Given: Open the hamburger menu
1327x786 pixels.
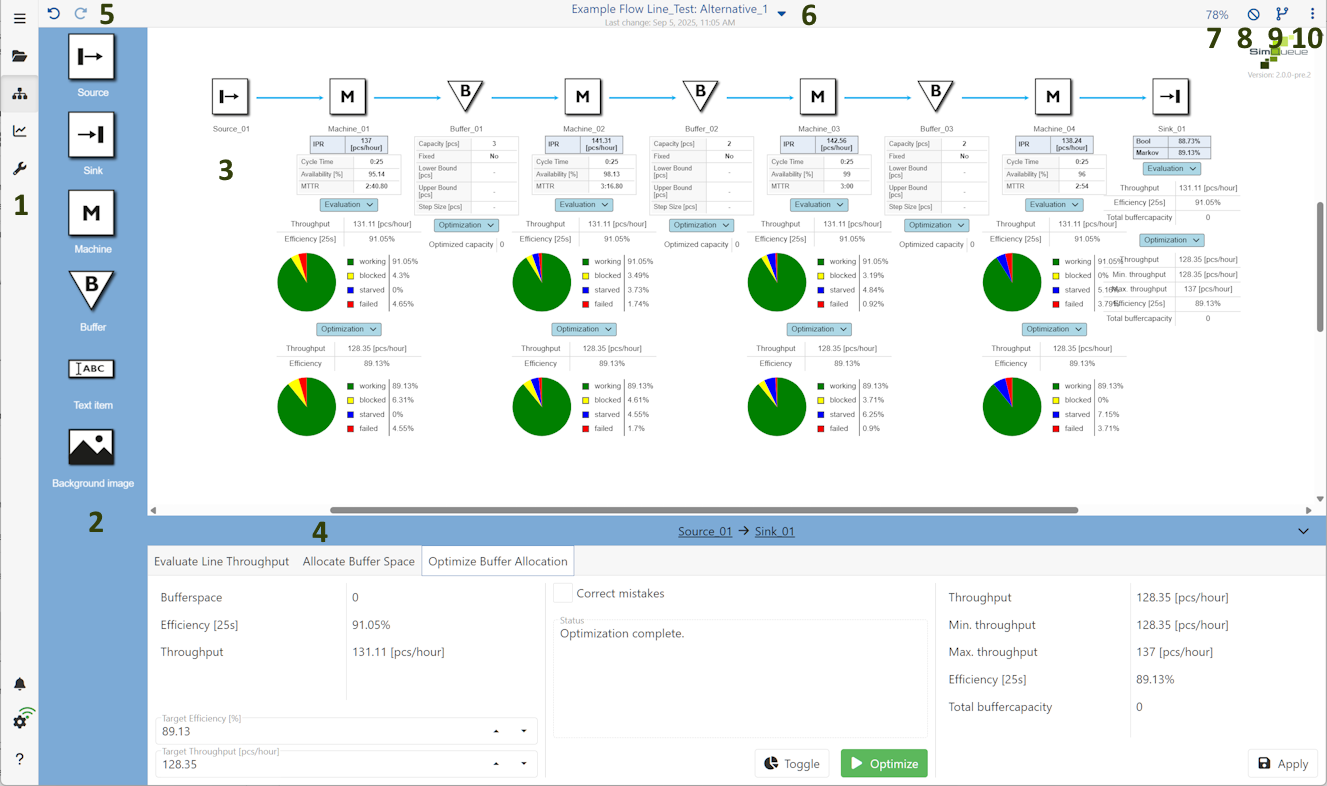Looking at the screenshot, I should pos(19,18).
